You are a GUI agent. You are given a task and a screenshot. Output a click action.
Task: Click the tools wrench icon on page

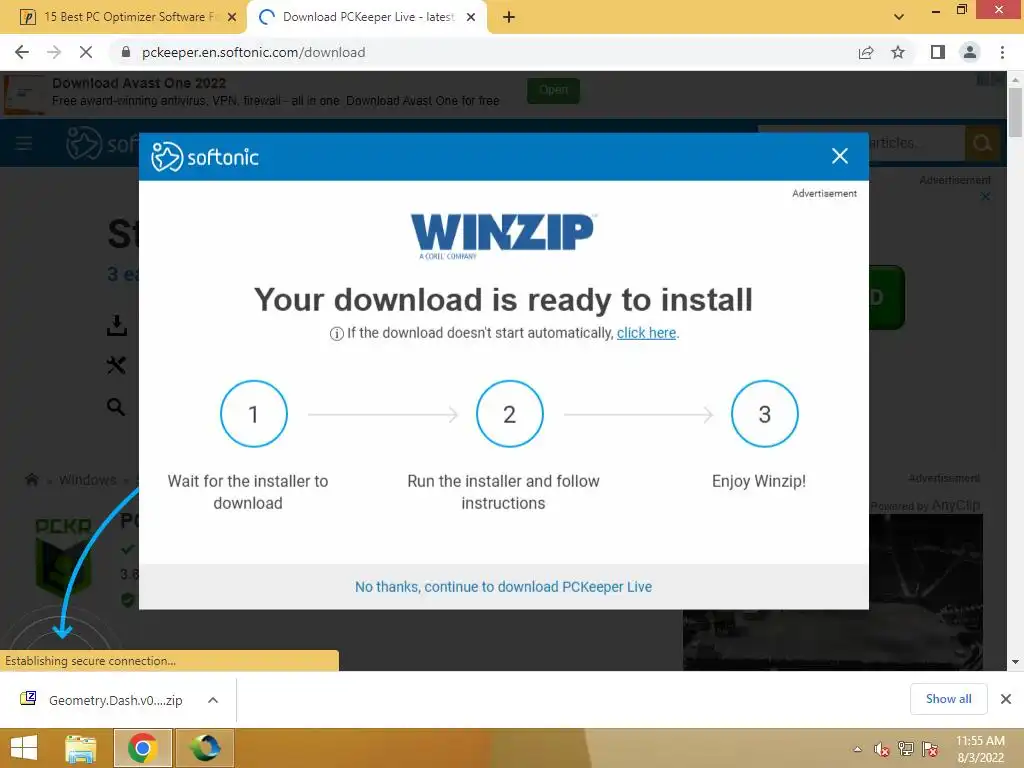(x=116, y=365)
